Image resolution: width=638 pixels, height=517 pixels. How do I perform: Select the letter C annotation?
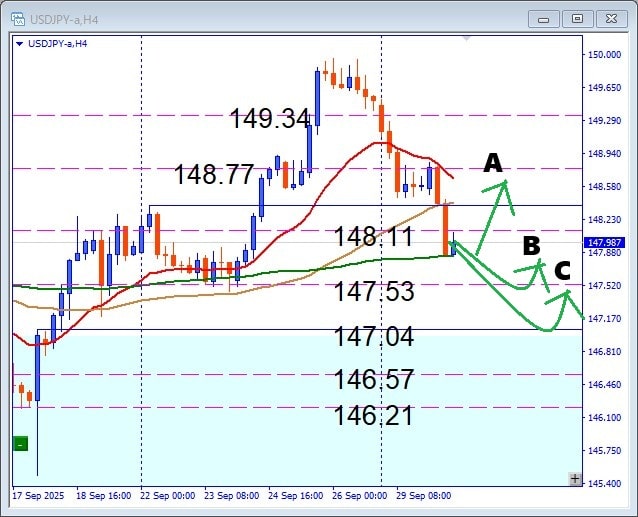pyautogui.click(x=563, y=269)
